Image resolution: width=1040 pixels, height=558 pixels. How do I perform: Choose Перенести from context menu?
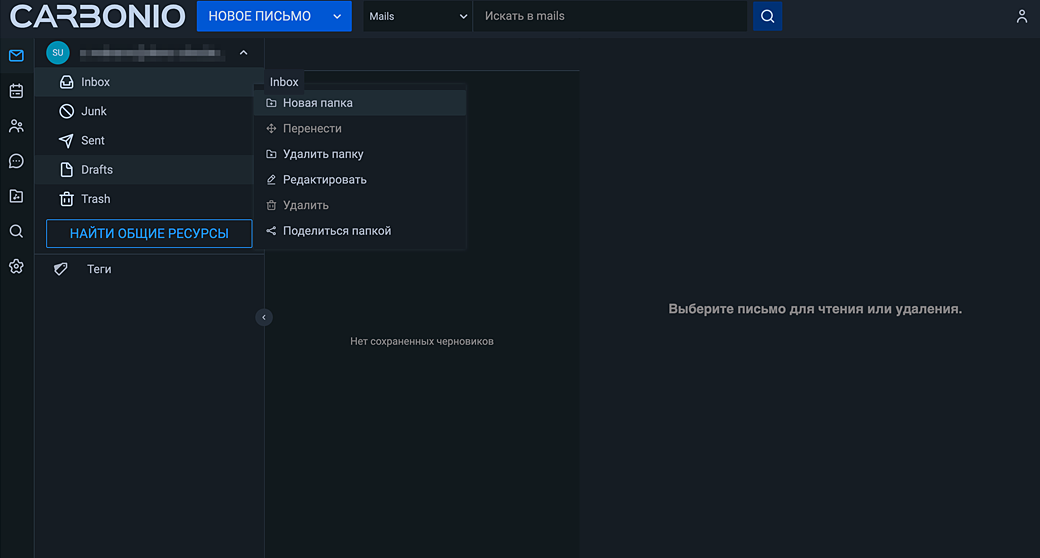click(359, 128)
